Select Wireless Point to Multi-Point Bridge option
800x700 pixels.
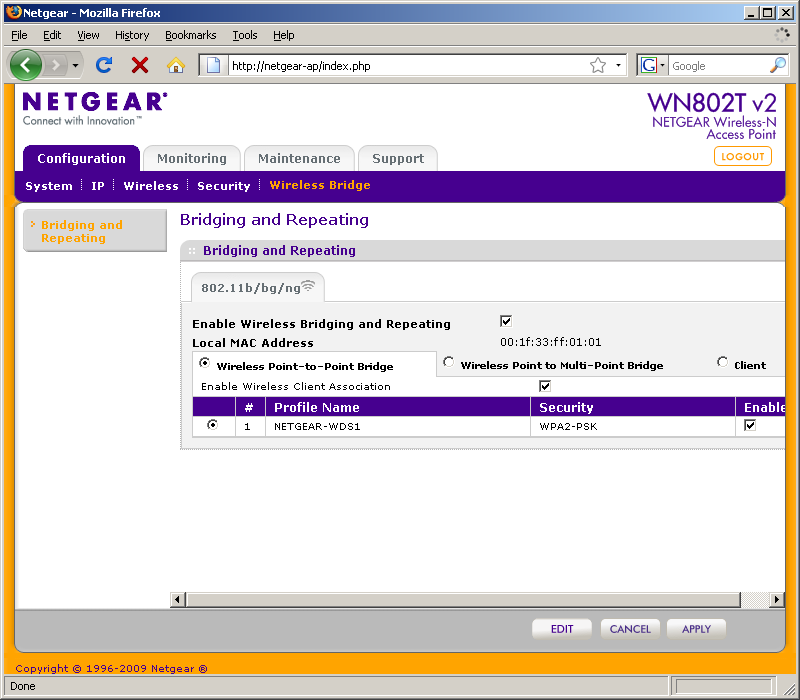448,362
